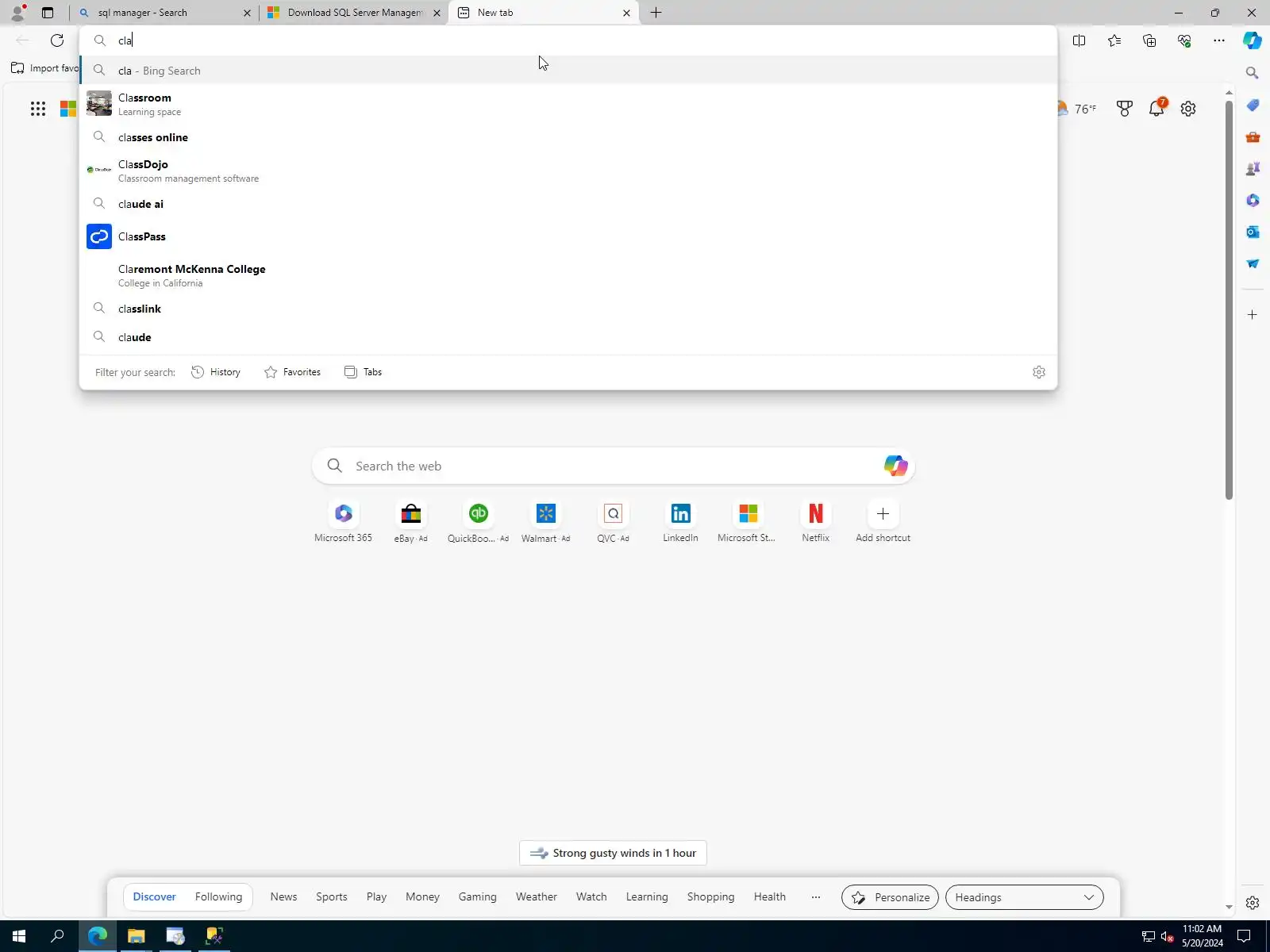
Task: Click the Personalize button
Action: click(x=890, y=897)
